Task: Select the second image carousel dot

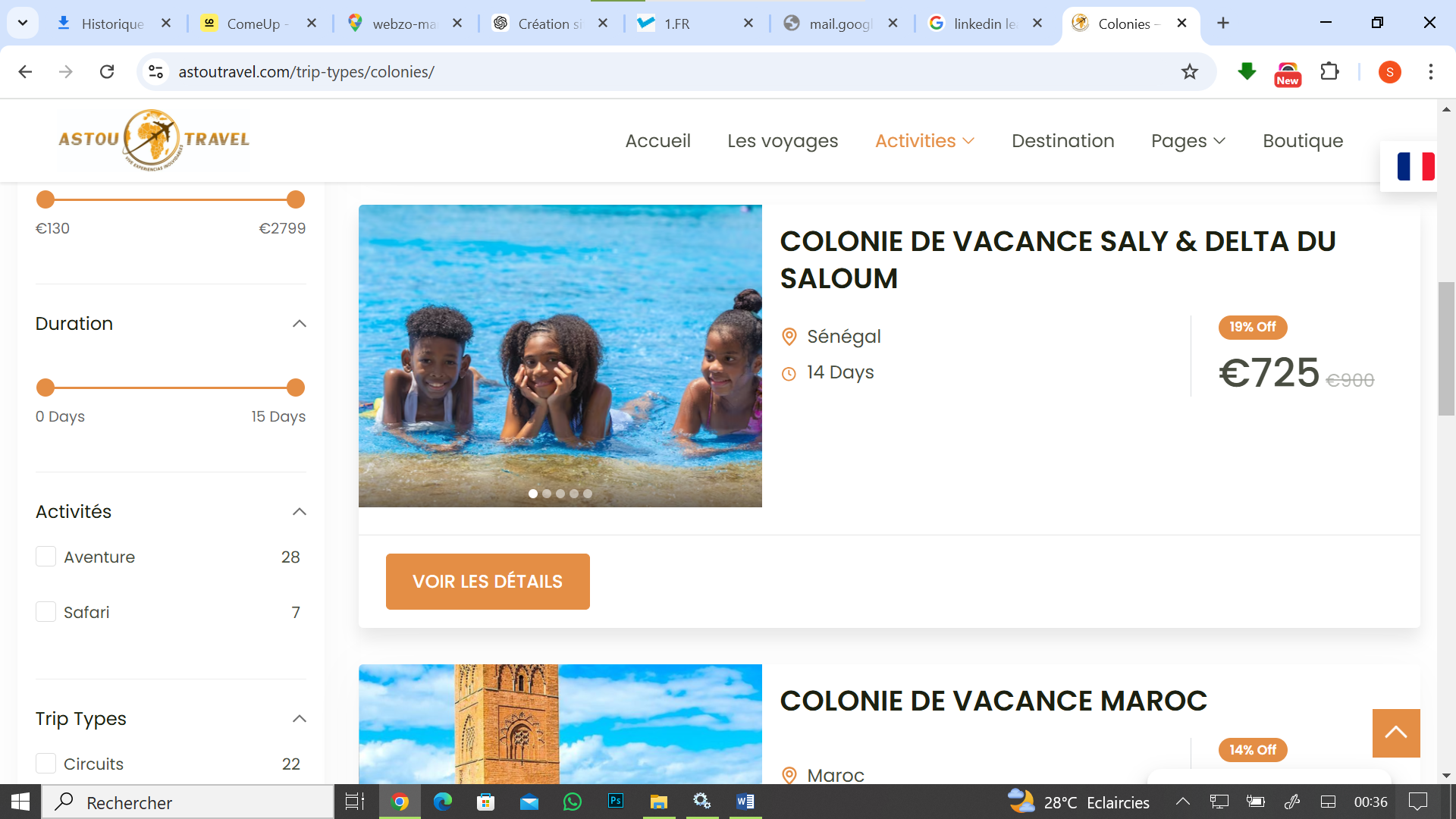Action: (547, 494)
